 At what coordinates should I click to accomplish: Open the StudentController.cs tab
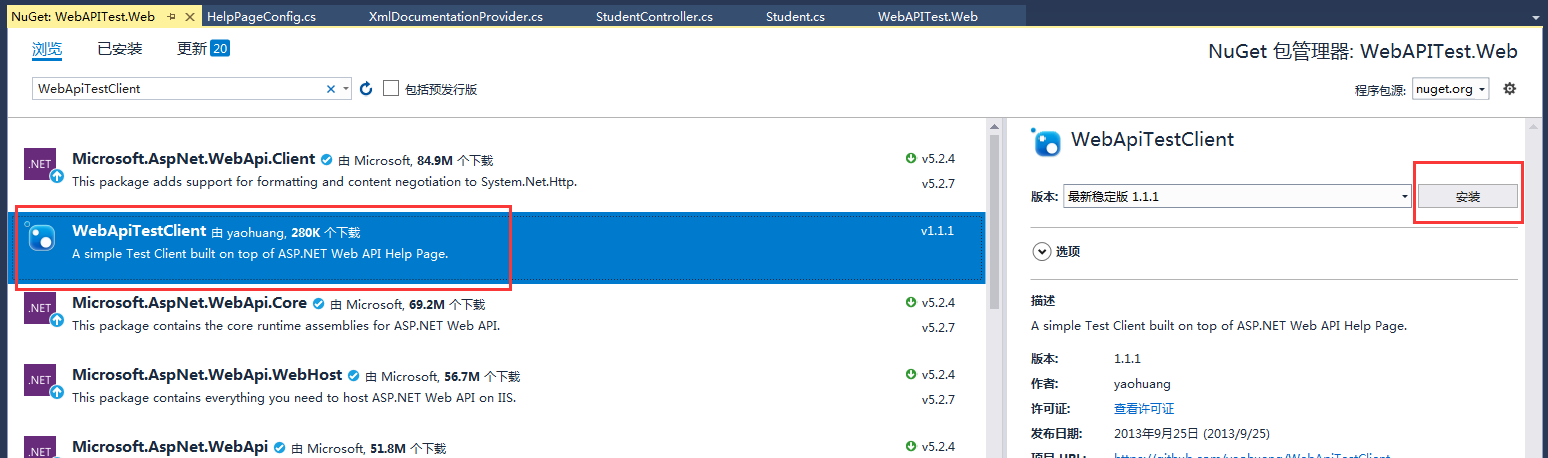(x=654, y=17)
